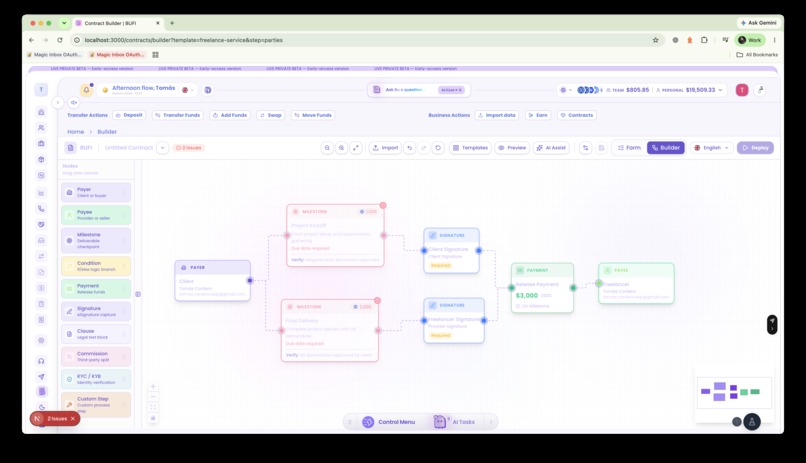Toggle canvas lock control
The image size is (806, 463).
pos(153,418)
